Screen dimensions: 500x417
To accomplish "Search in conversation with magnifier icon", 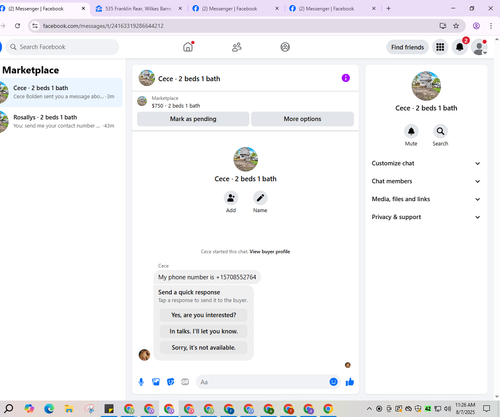I will tap(440, 131).
